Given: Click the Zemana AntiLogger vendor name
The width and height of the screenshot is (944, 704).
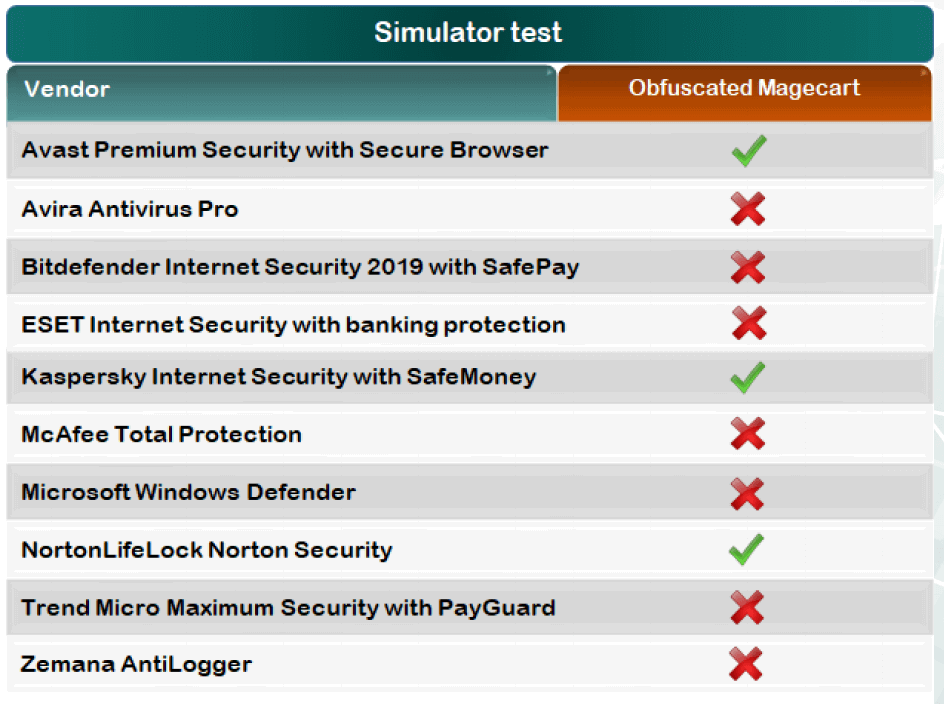Looking at the screenshot, I should (137, 664).
